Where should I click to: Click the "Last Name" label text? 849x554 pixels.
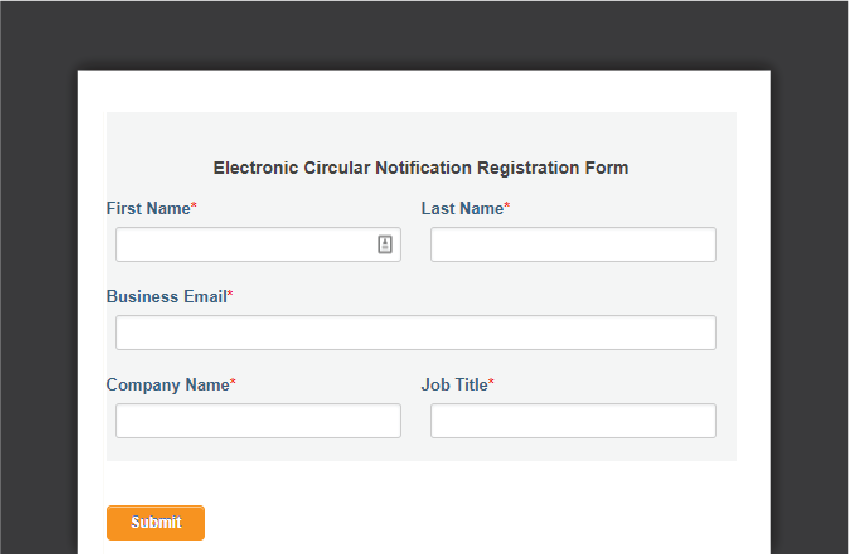click(462, 209)
